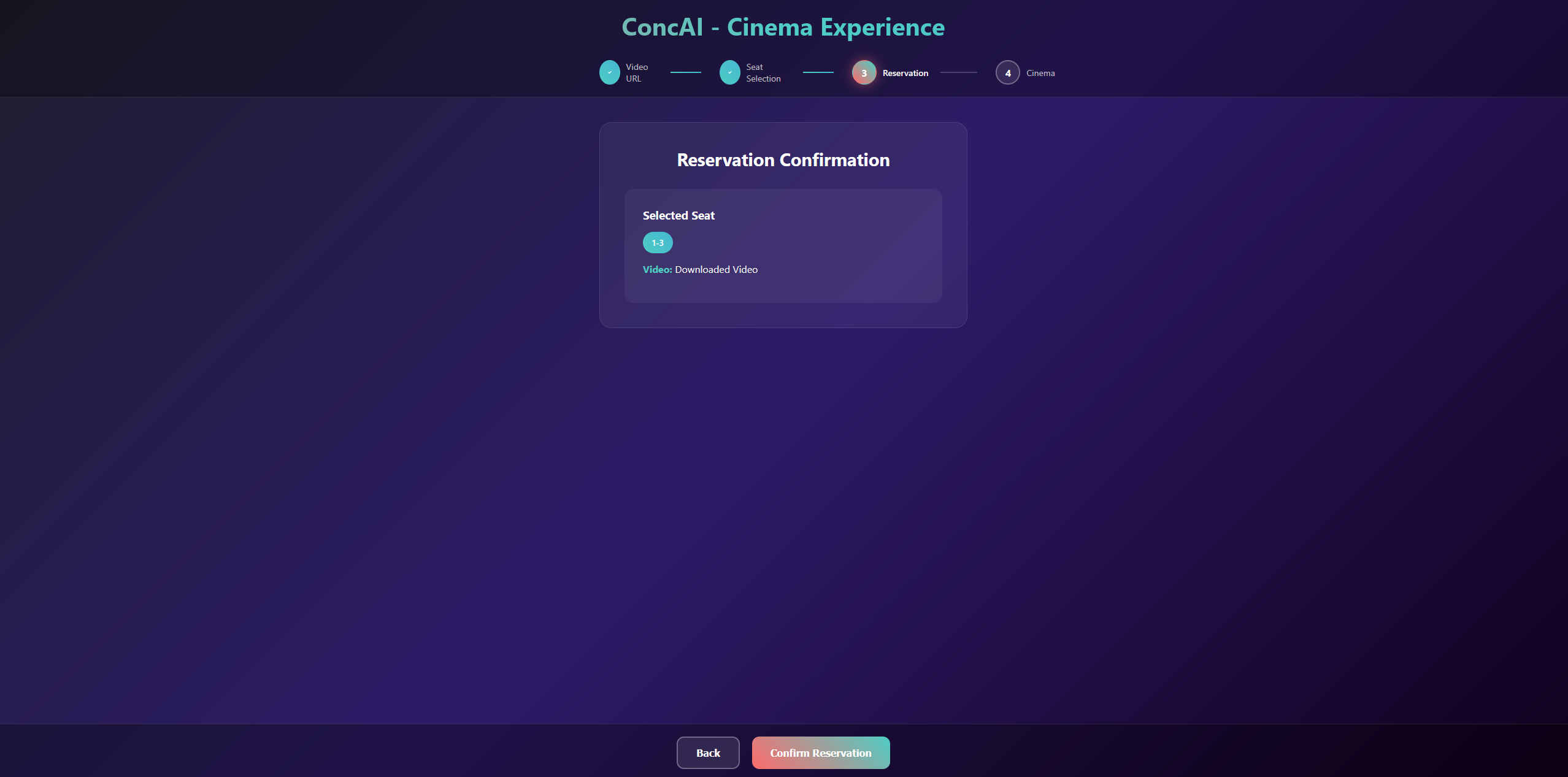Click the "Selected Seat" heading
The height and width of the screenshot is (777, 1568).
point(678,215)
